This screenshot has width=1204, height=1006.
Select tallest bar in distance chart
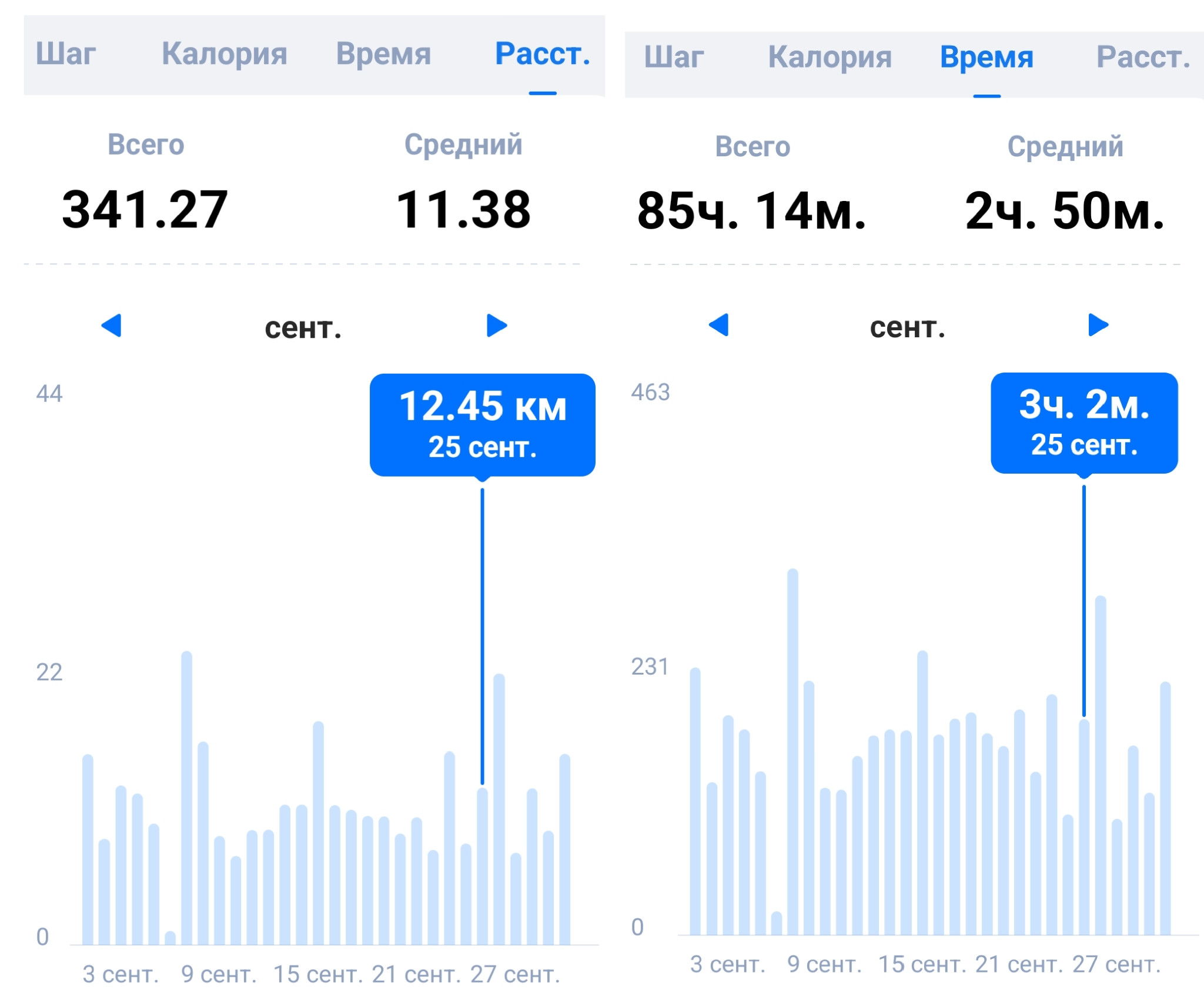click(x=187, y=797)
